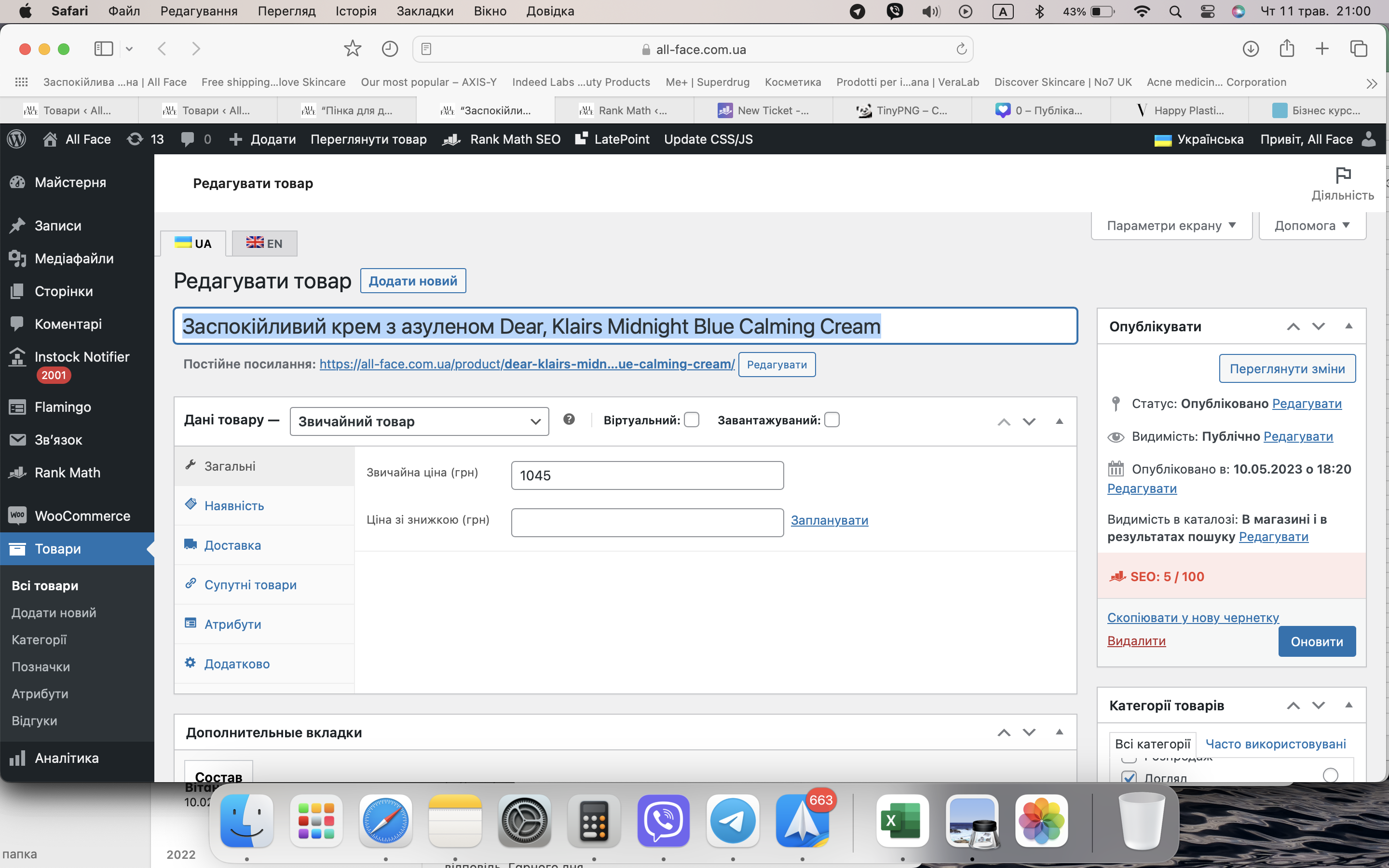The image size is (1389, 868).
Task: Uncheck the Догляд category checkbox
Action: click(1129, 777)
